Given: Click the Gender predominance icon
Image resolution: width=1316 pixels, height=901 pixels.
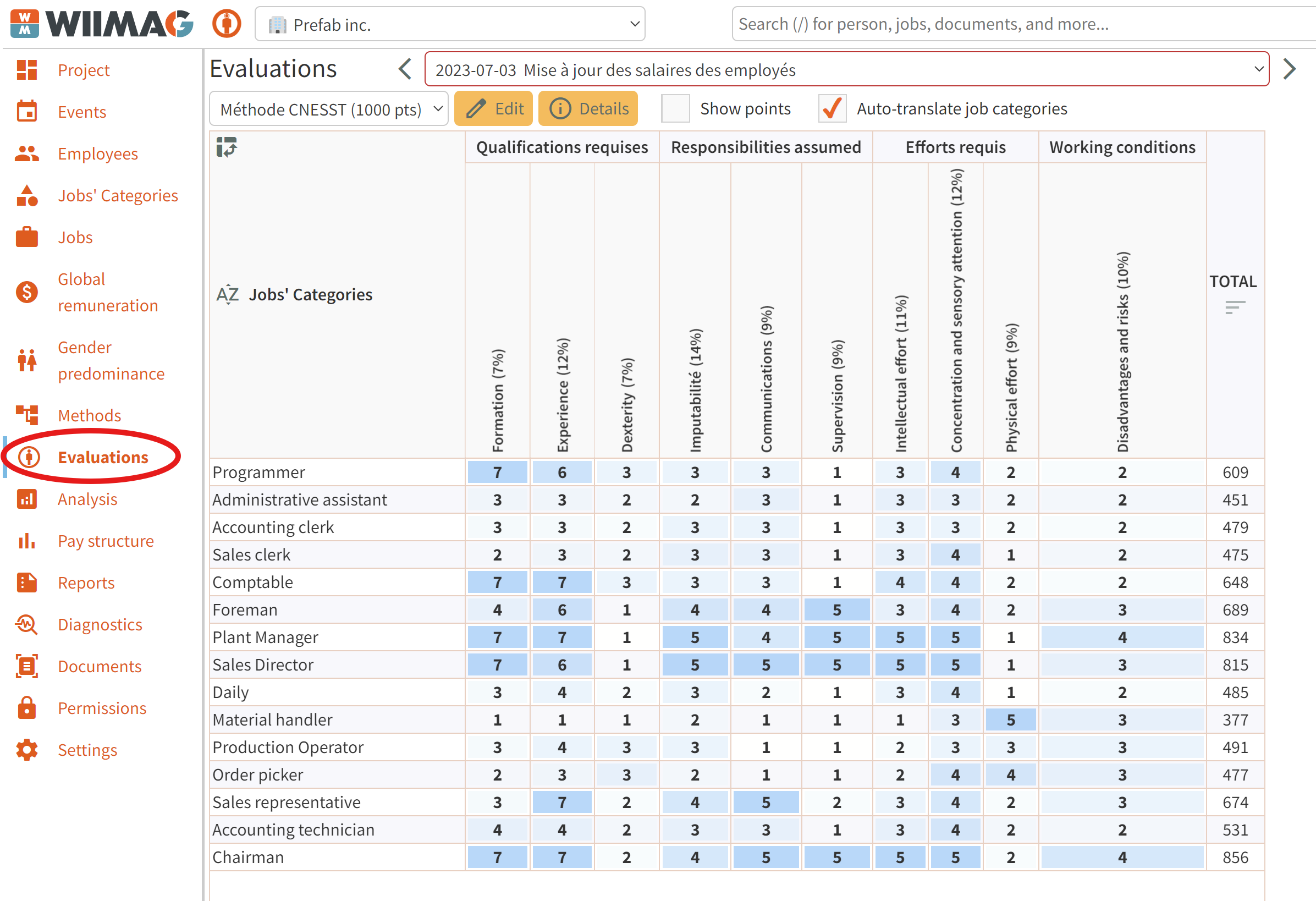Looking at the screenshot, I should (x=26, y=360).
